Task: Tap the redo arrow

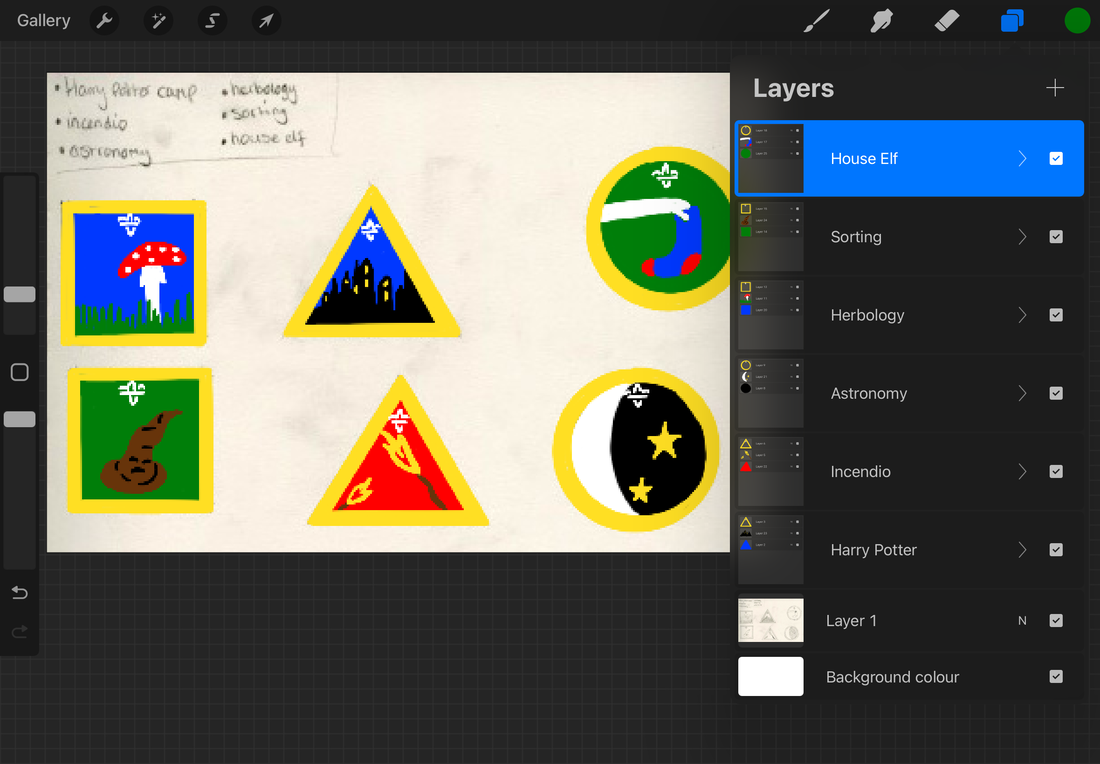Action: (x=20, y=632)
